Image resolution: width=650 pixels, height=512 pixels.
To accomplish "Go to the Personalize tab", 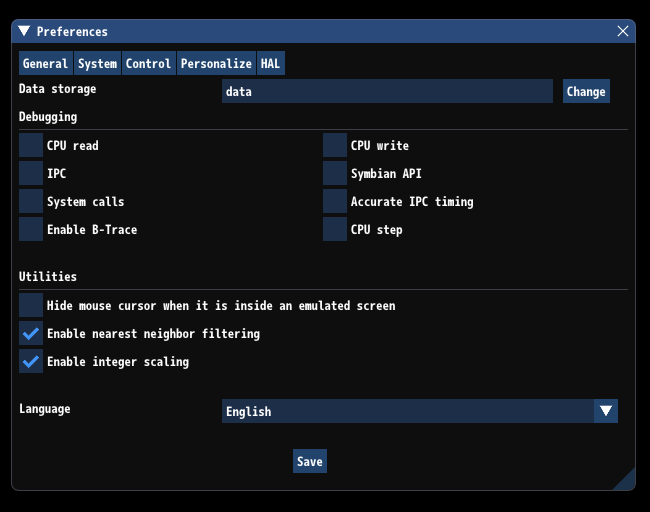I will pyautogui.click(x=216, y=63).
